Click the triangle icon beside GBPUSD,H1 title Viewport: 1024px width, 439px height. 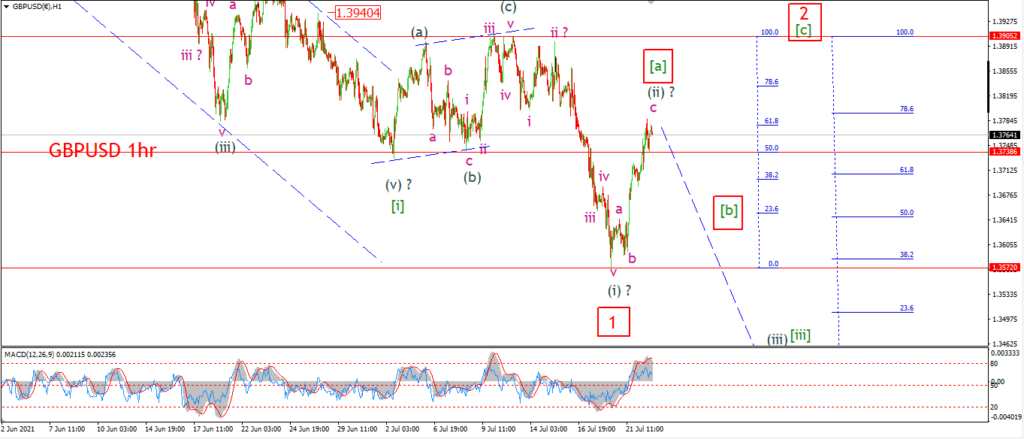7,8
